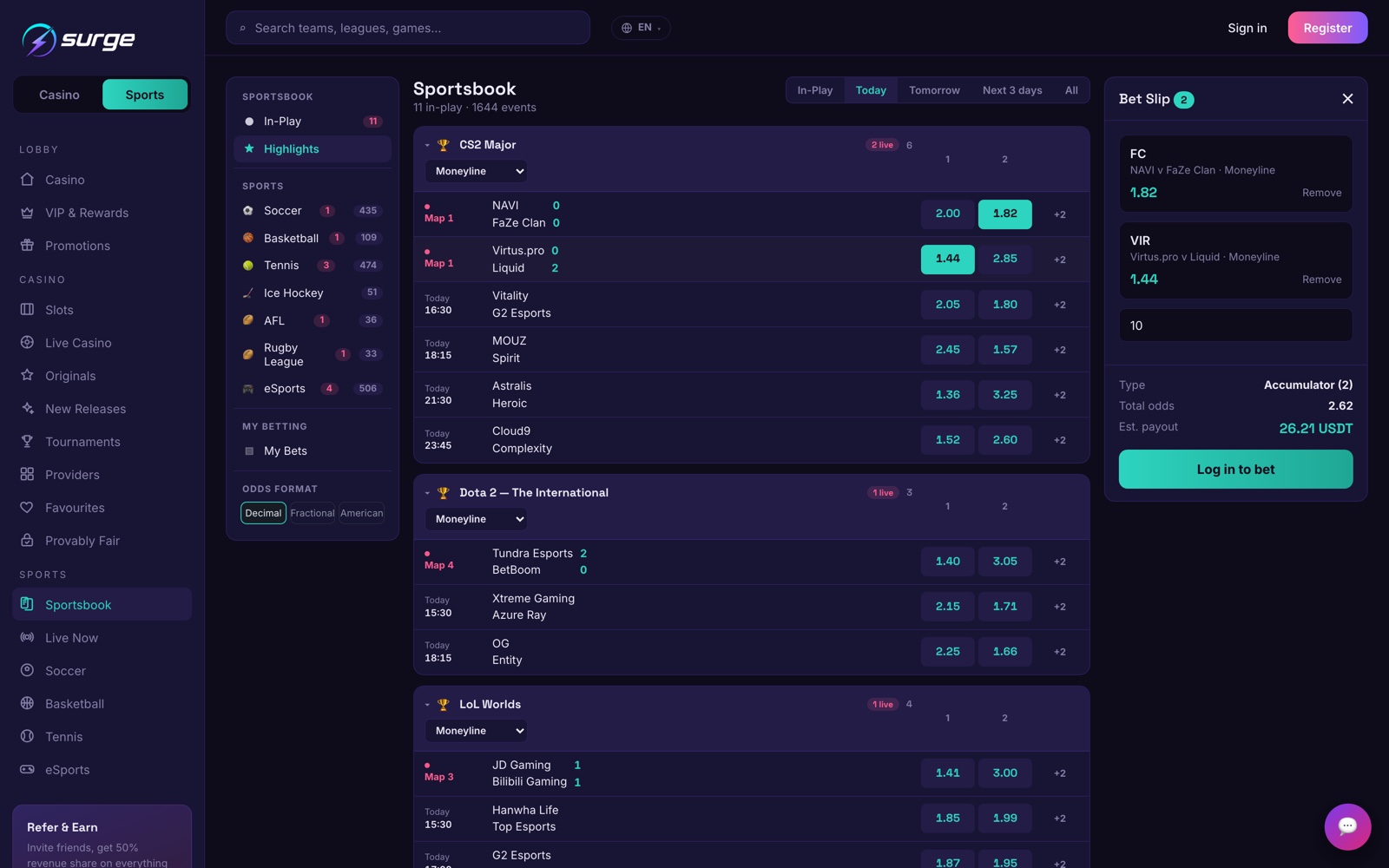Viewport: 1389px width, 868px height.
Task: Switch to In-Play time filter tab
Action: click(814, 90)
